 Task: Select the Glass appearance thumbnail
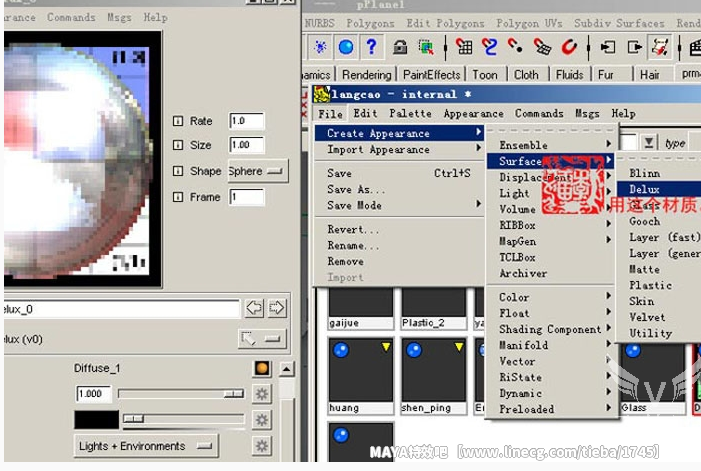(x=652, y=379)
